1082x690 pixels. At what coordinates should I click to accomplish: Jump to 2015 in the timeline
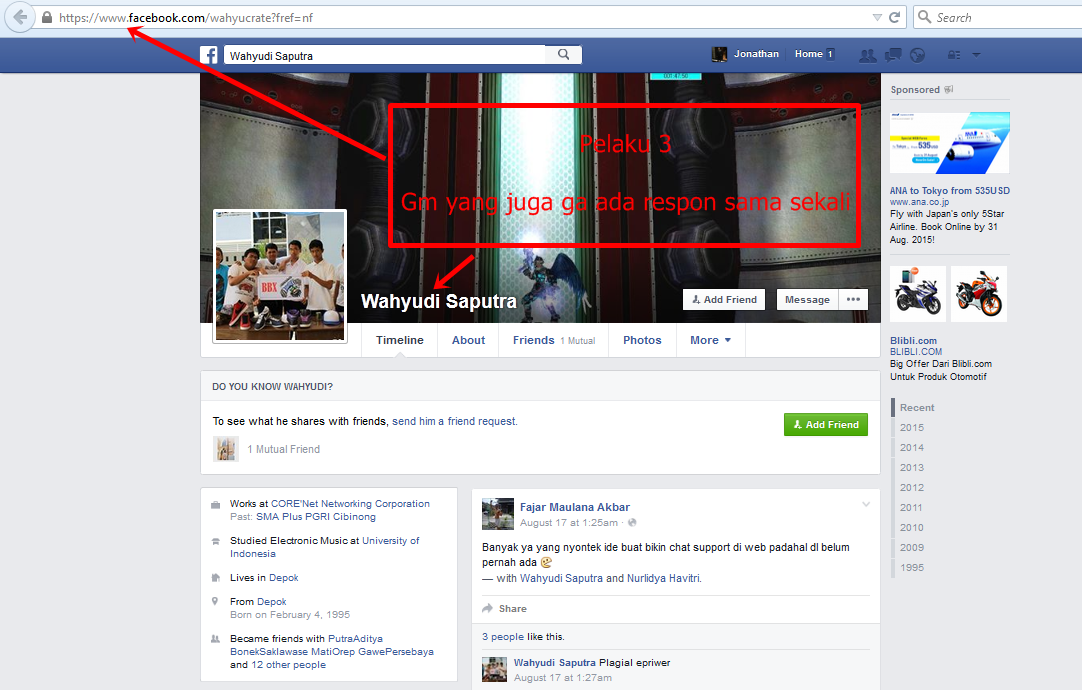[x=912, y=428]
